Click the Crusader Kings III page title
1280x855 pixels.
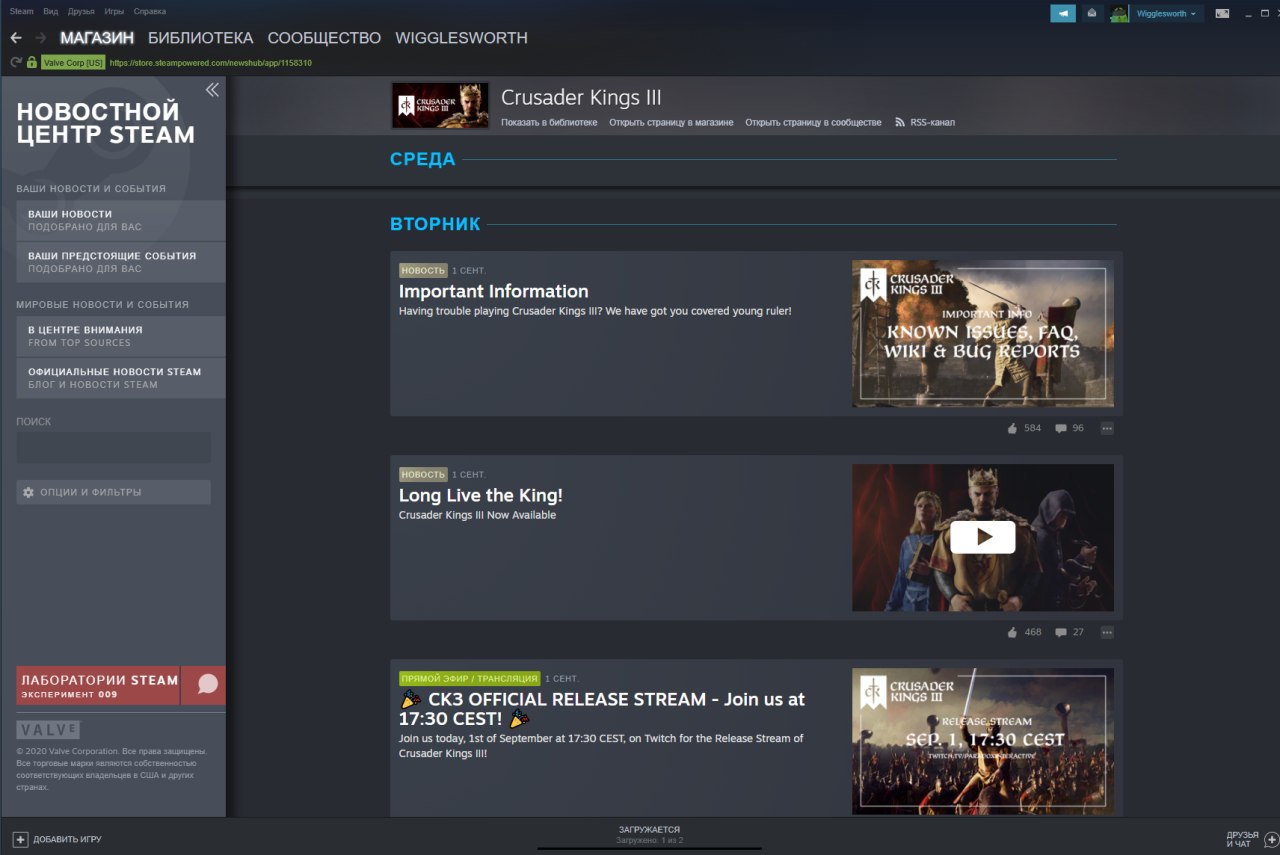[x=581, y=98]
